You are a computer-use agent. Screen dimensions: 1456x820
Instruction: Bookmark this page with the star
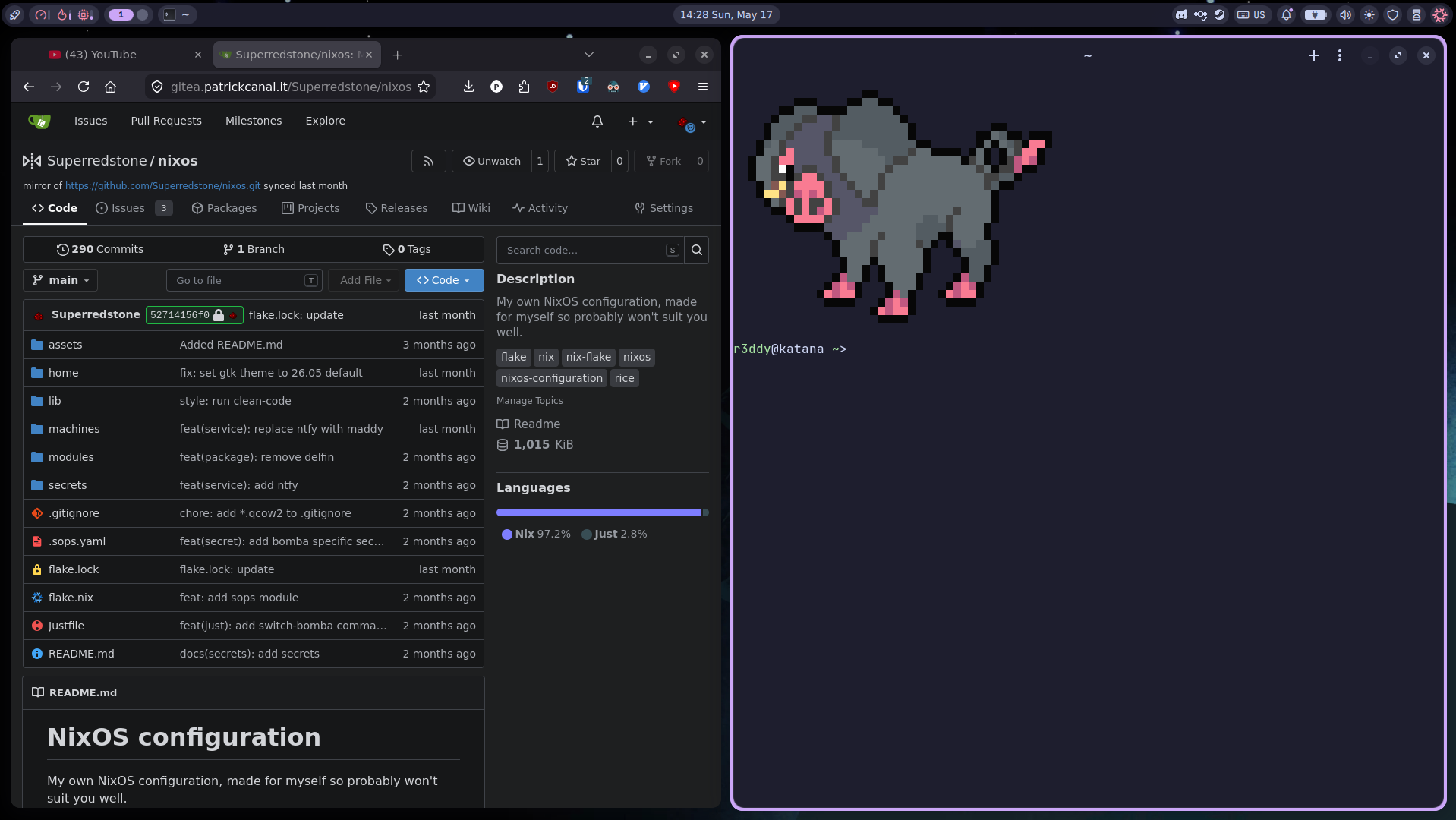[424, 87]
